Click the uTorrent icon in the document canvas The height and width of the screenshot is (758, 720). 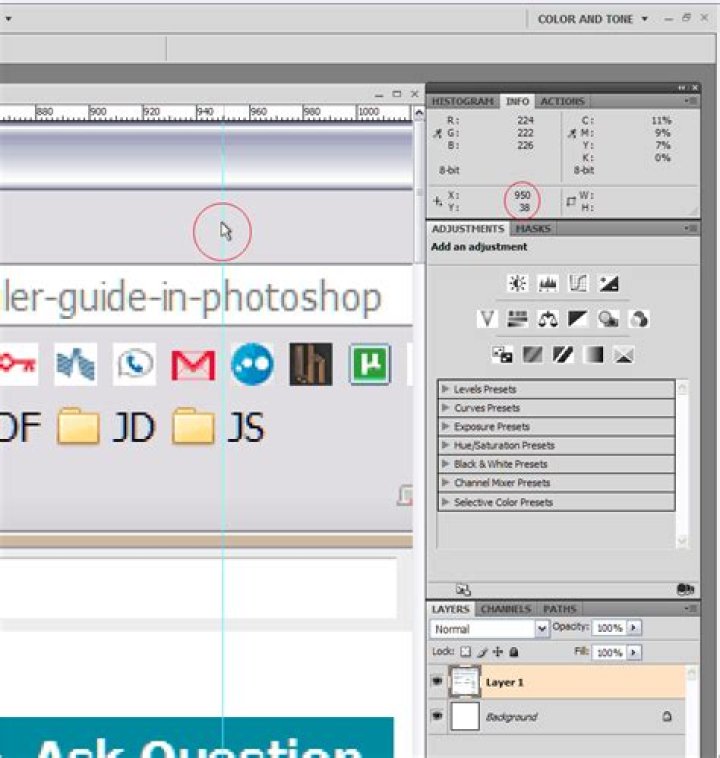369,364
